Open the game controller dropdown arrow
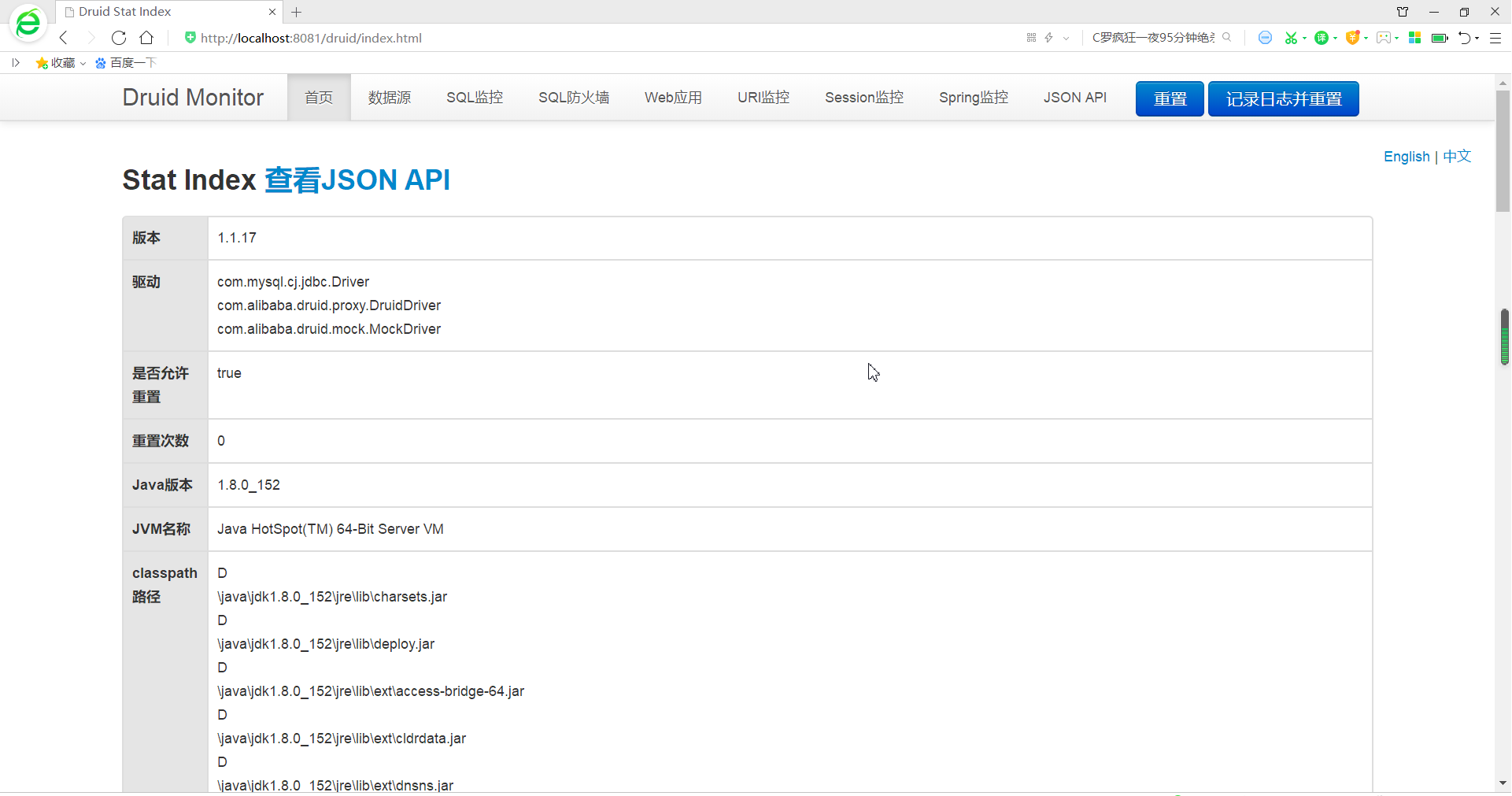This screenshot has width=1512, height=796. click(x=1396, y=39)
